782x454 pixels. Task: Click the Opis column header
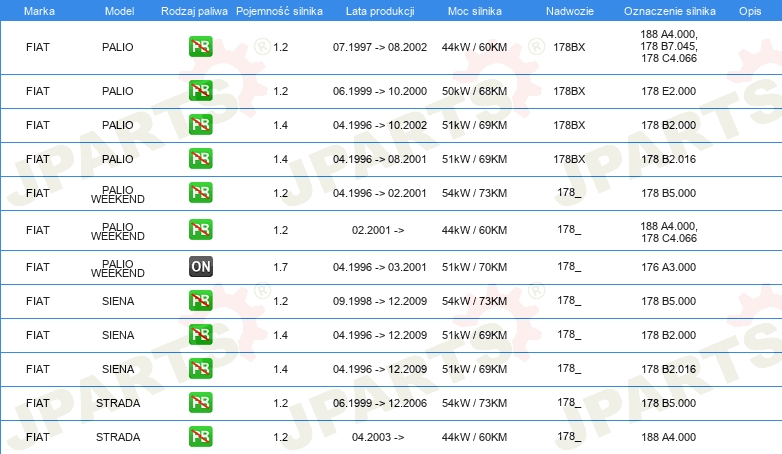750,11
